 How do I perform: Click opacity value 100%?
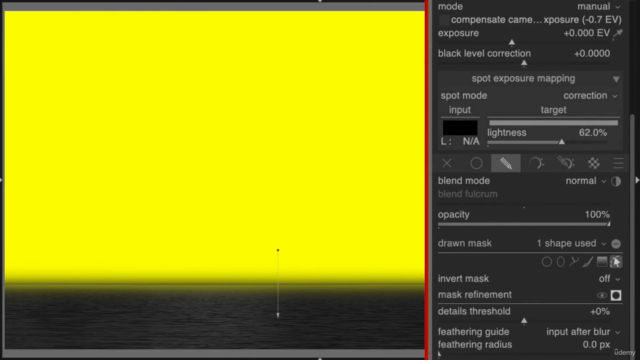pyautogui.click(x=597, y=215)
